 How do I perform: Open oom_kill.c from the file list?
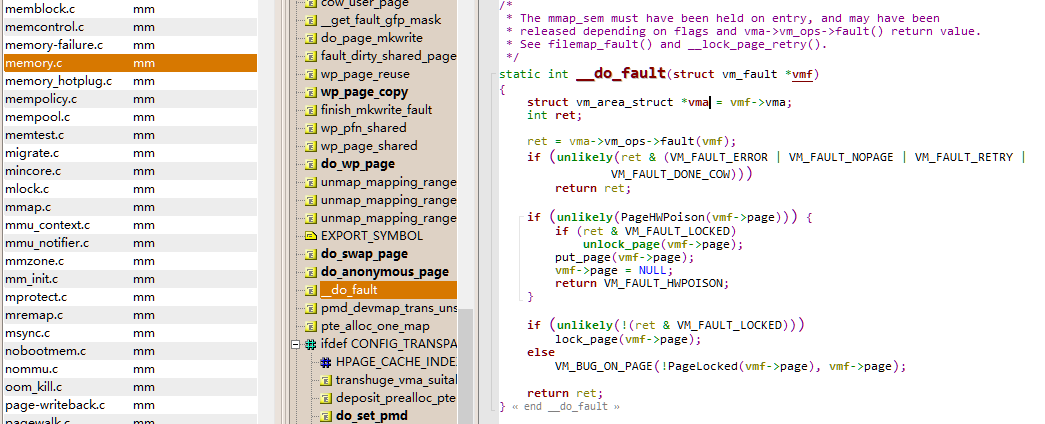(129, 387)
